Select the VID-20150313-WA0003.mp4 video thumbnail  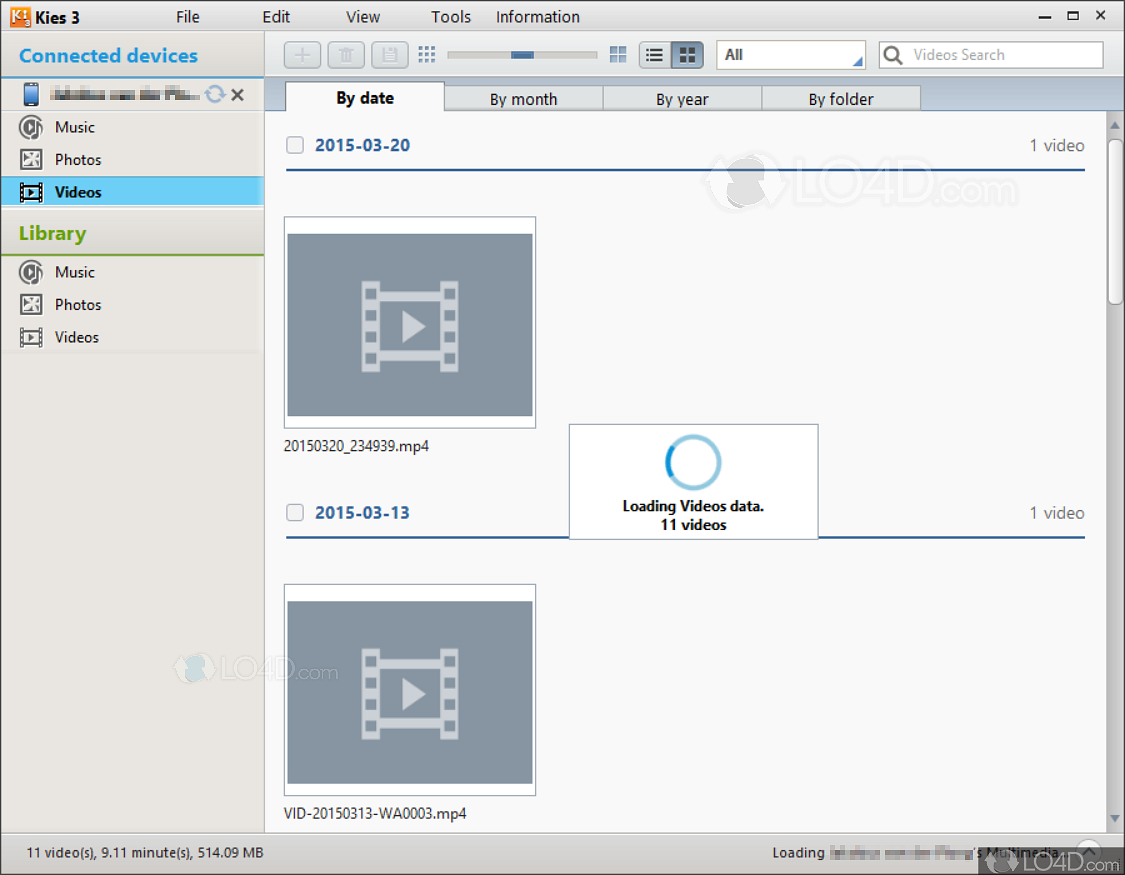(x=410, y=690)
